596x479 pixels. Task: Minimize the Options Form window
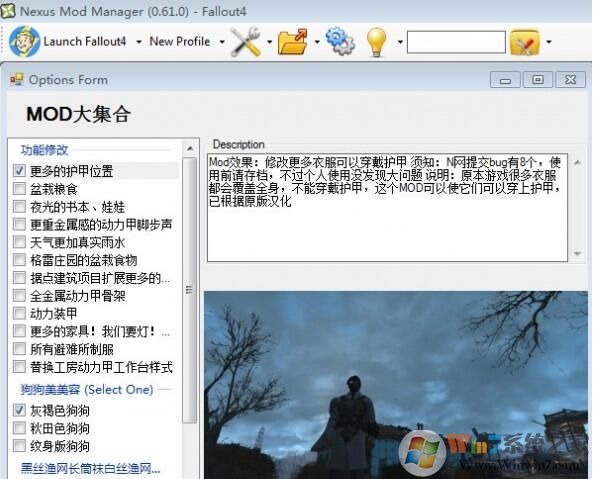[x=505, y=79]
